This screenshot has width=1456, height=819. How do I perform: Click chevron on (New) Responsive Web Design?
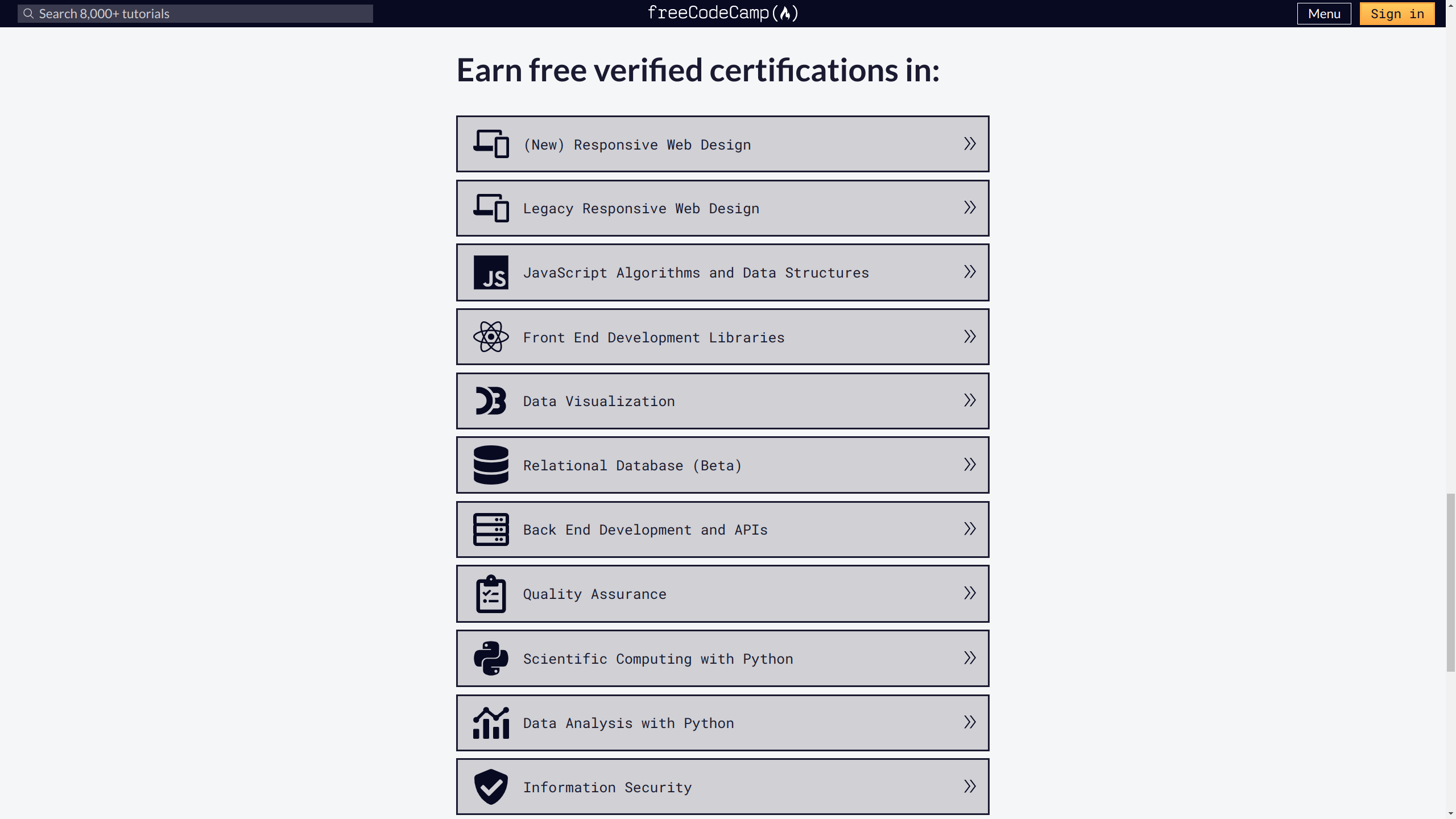coord(970,144)
